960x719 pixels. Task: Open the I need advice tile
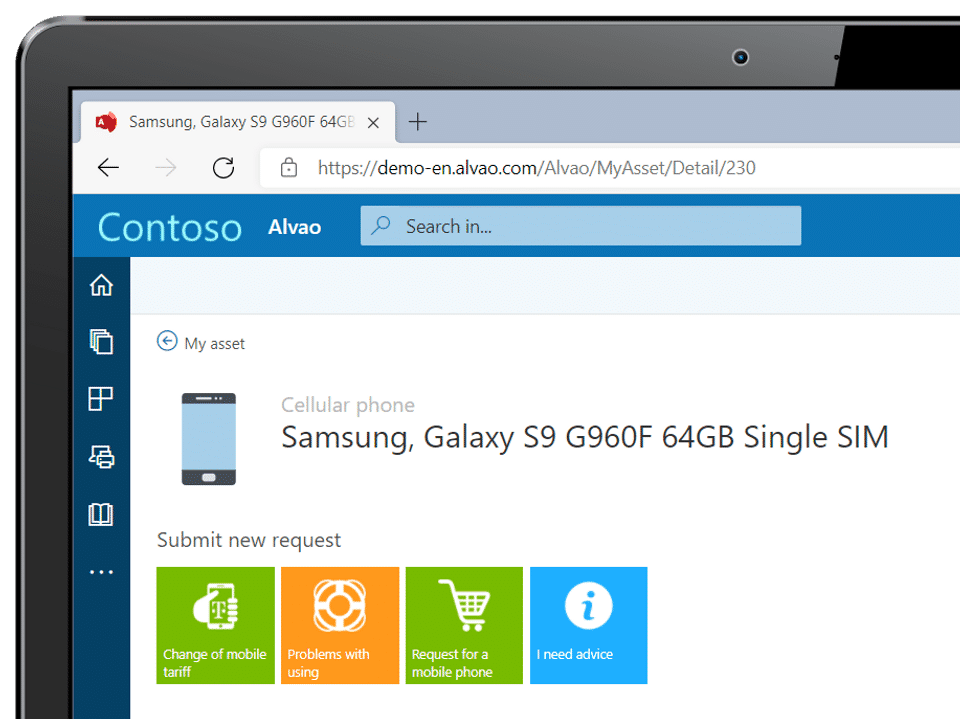588,625
